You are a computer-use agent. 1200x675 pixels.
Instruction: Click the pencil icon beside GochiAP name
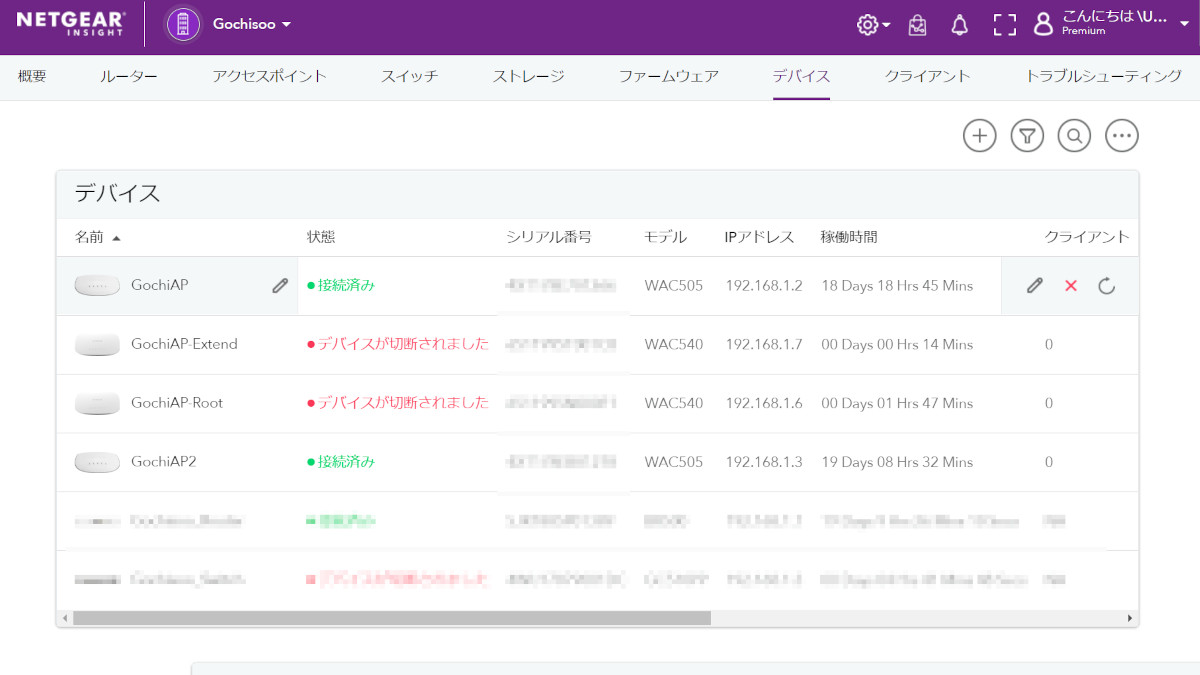coord(280,286)
